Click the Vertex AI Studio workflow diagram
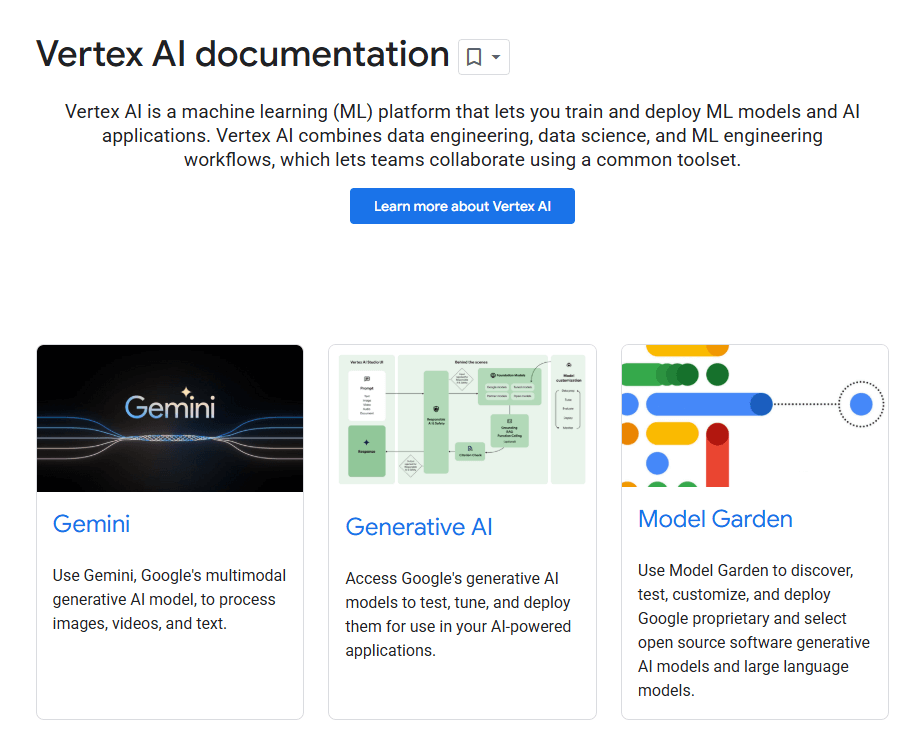This screenshot has height=741, width=919. pyautogui.click(x=461, y=418)
